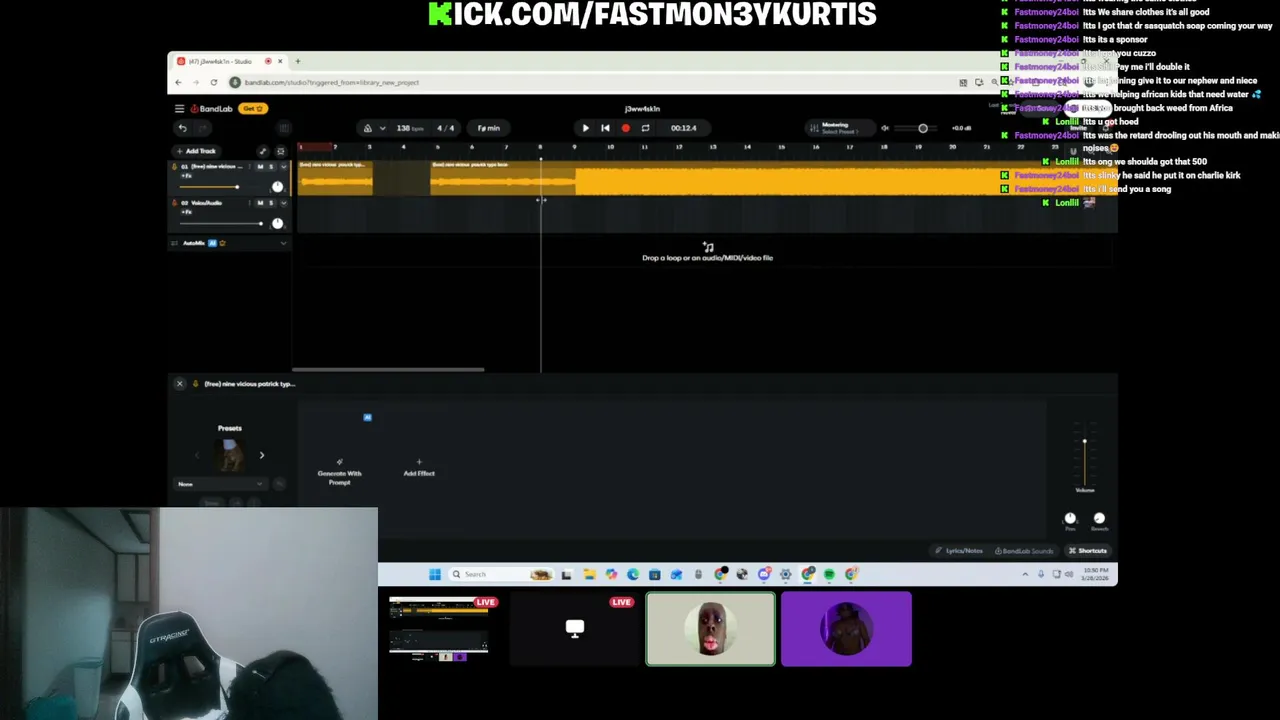Screen dimensions: 1280x720
Task: Expand the AutoMix section chevron
Action: click(284, 243)
